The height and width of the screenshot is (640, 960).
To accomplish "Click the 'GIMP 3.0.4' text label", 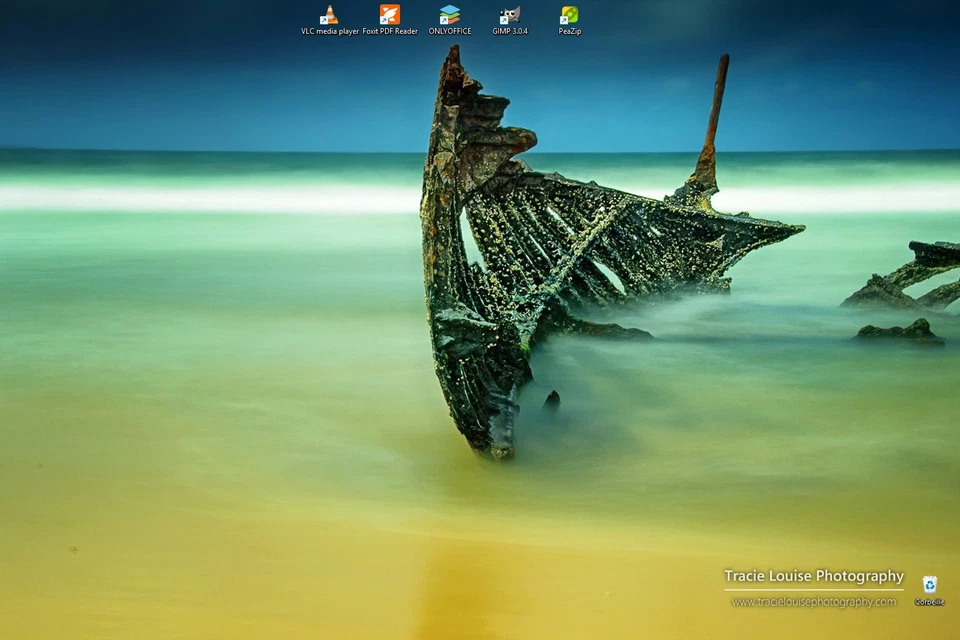I will [510, 32].
